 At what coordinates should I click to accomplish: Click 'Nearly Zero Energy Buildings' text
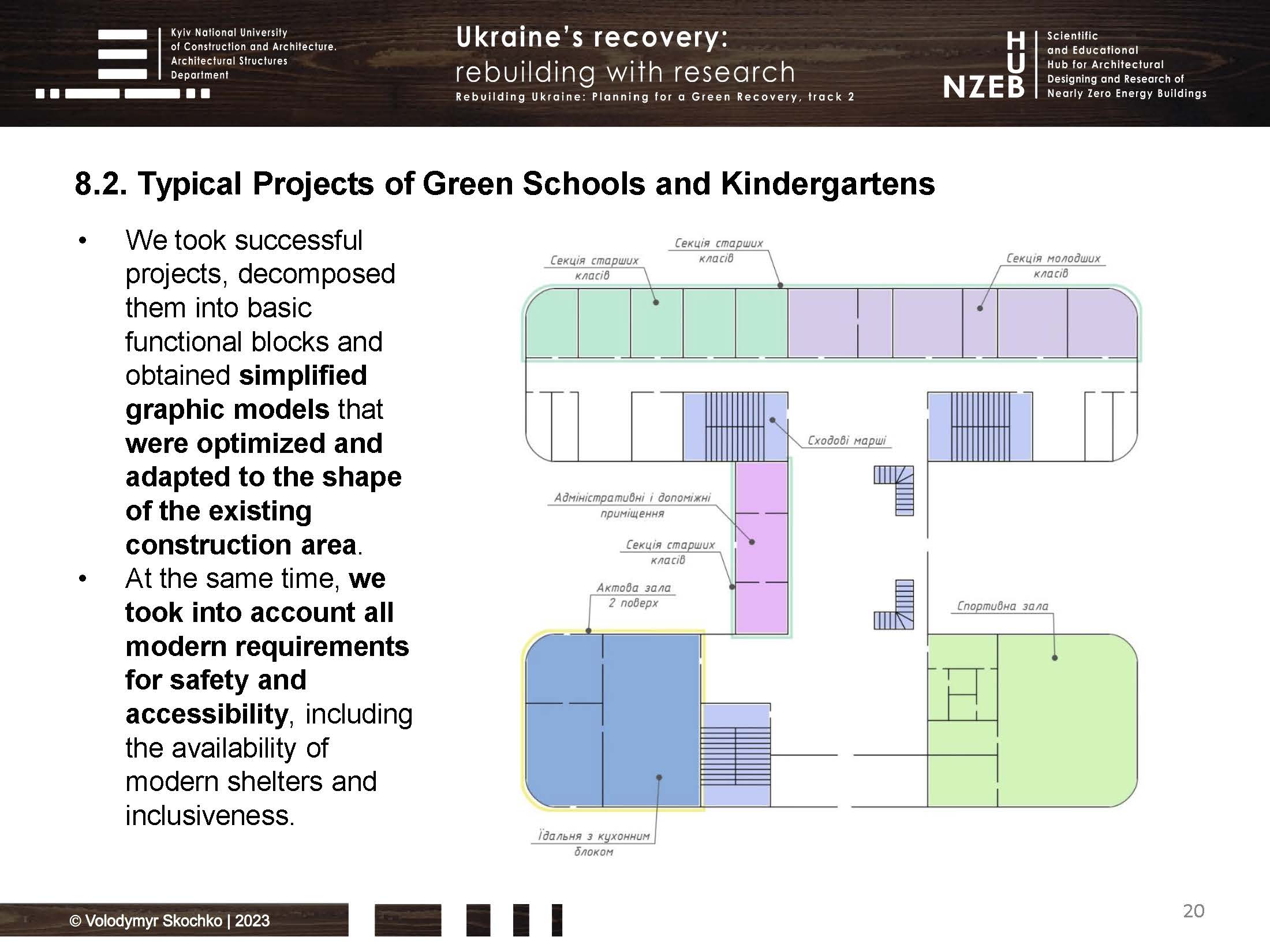click(x=1126, y=93)
